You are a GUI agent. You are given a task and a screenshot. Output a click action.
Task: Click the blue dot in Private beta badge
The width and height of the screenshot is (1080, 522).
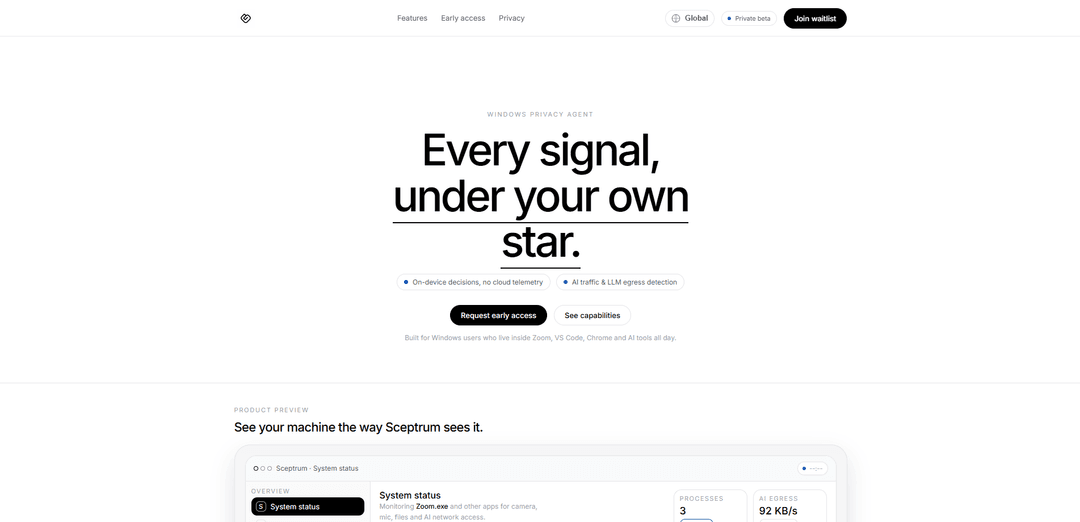[729, 18]
